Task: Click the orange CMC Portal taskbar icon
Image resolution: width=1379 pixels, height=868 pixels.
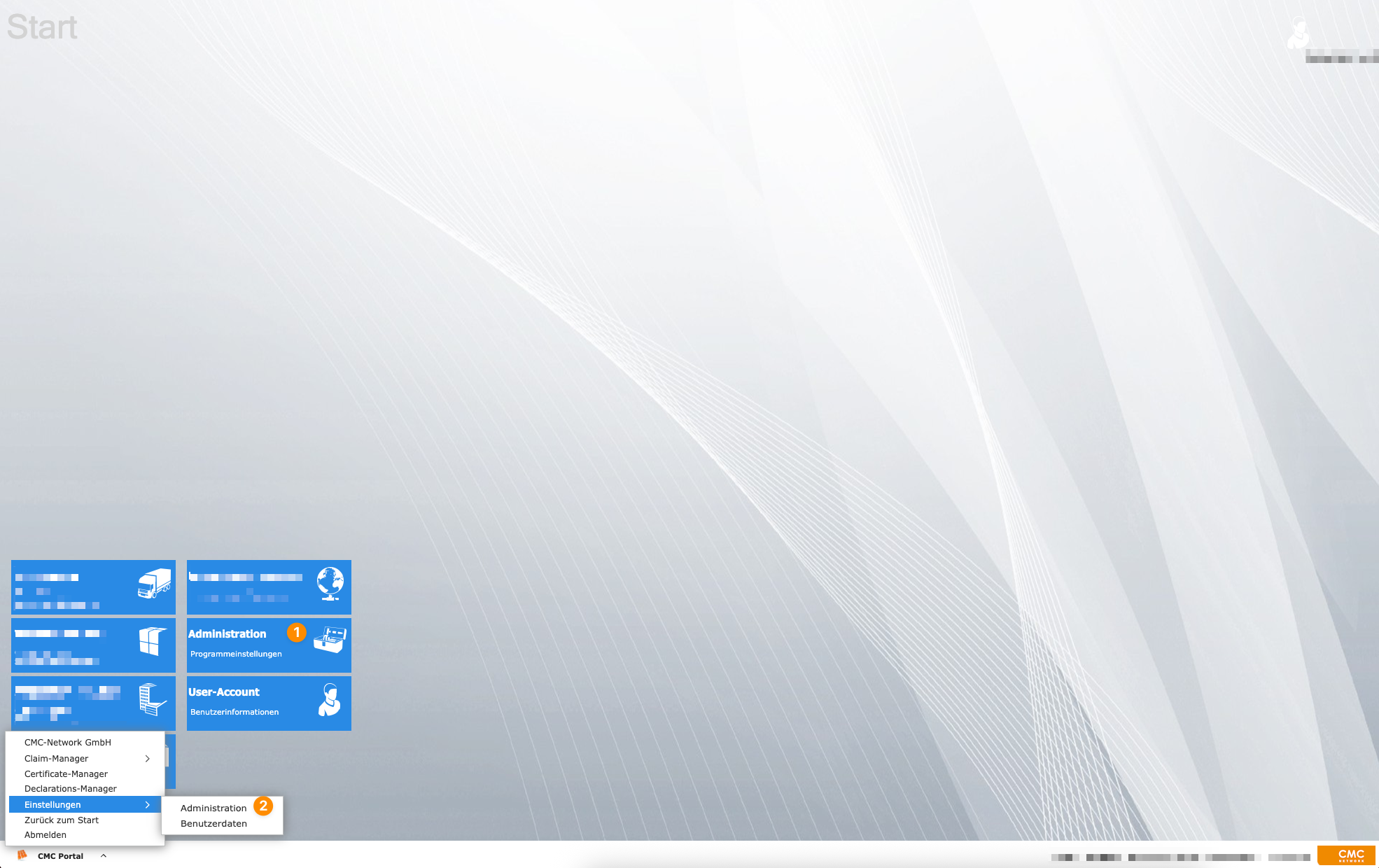Action: point(21,855)
